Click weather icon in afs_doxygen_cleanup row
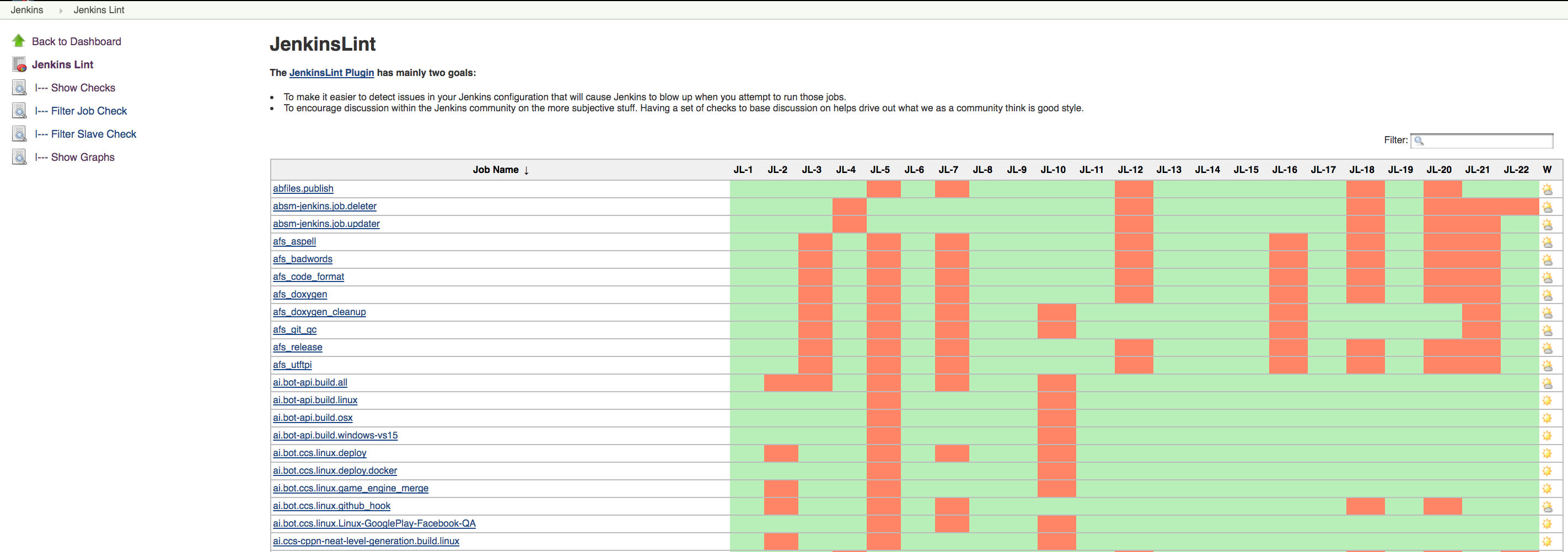Viewport: 1568px width, 552px height. [x=1547, y=312]
